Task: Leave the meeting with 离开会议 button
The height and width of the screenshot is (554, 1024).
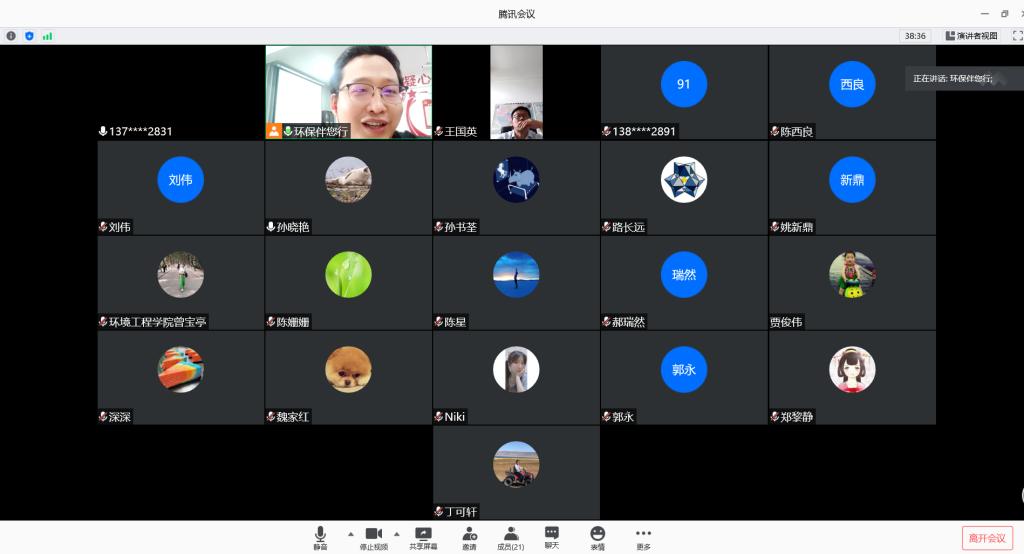Action: point(987,538)
